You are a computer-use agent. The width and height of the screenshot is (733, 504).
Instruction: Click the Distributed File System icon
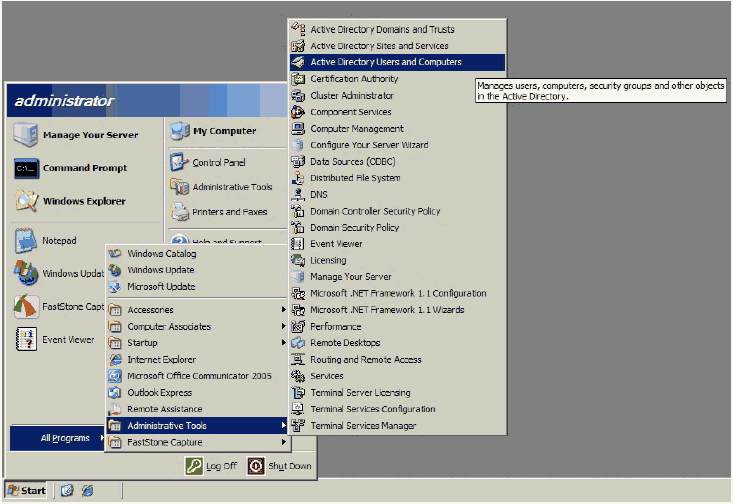[298, 178]
